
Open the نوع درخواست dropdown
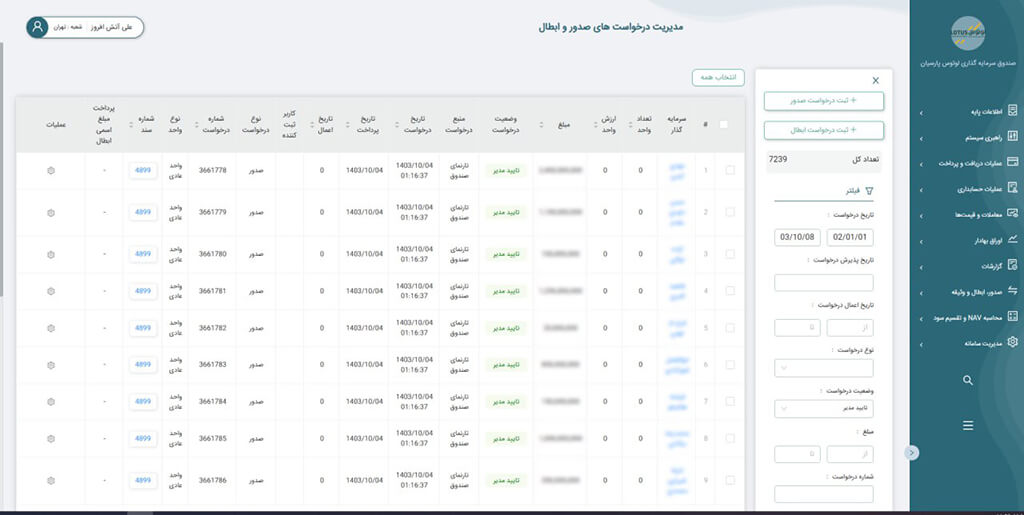pyautogui.click(x=823, y=368)
